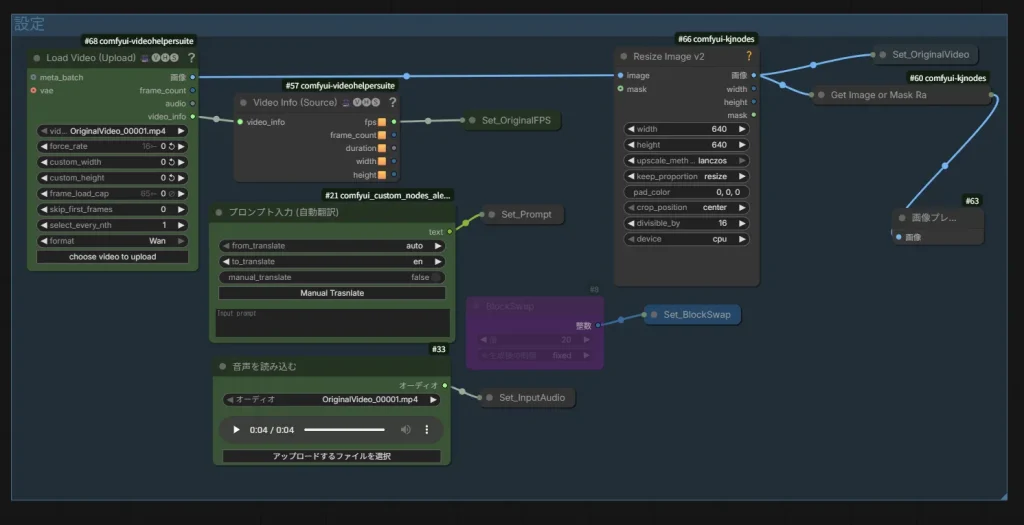The image size is (1024, 525).
Task: Click the choose video to upload button
Action: (x=112, y=257)
